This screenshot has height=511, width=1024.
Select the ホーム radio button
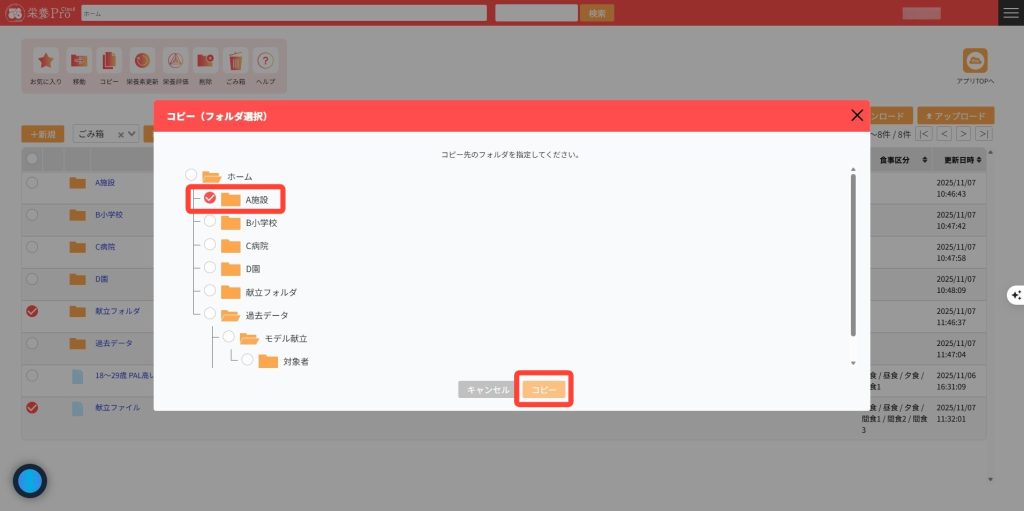click(x=191, y=176)
